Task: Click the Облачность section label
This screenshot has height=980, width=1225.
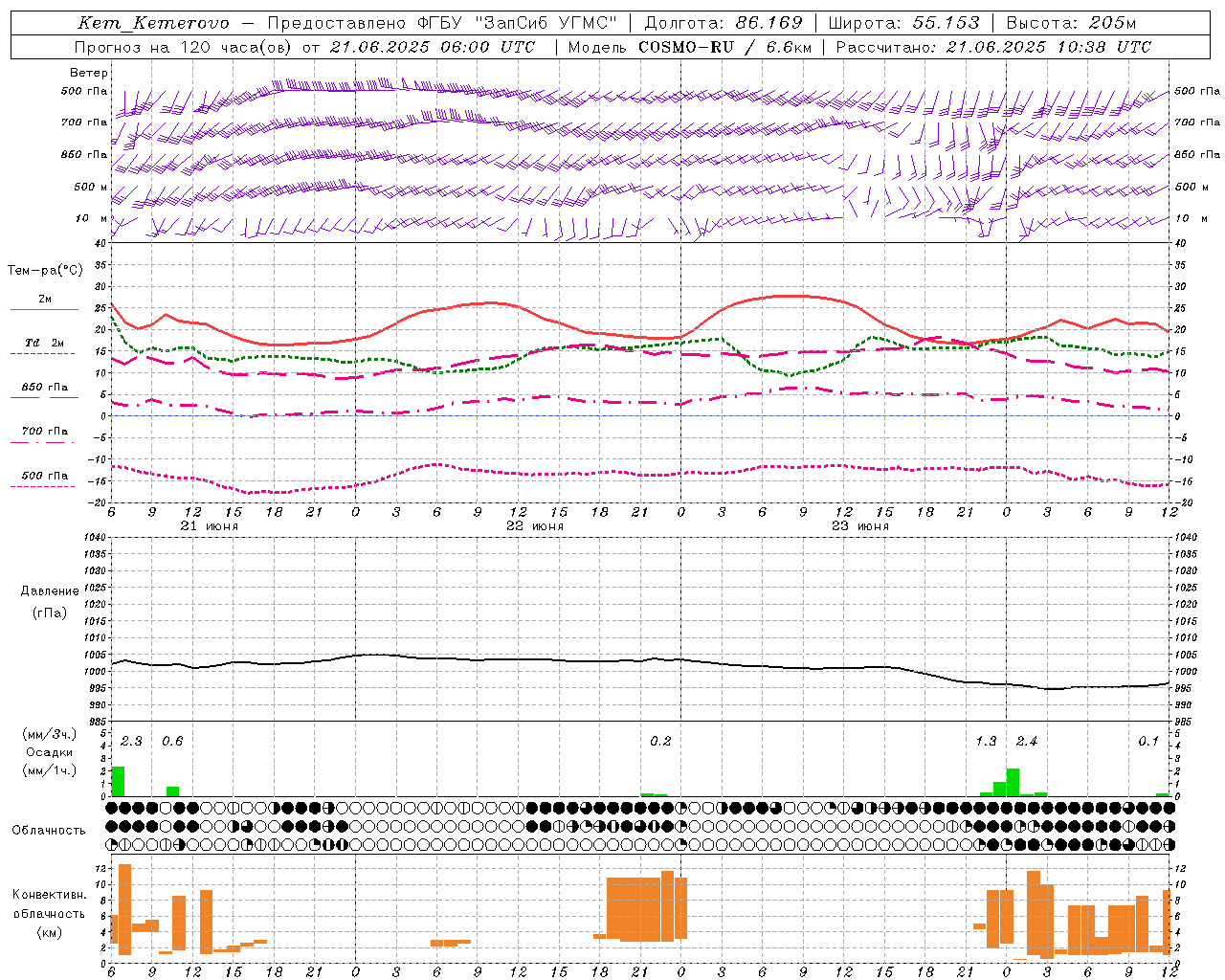Action: [49, 830]
